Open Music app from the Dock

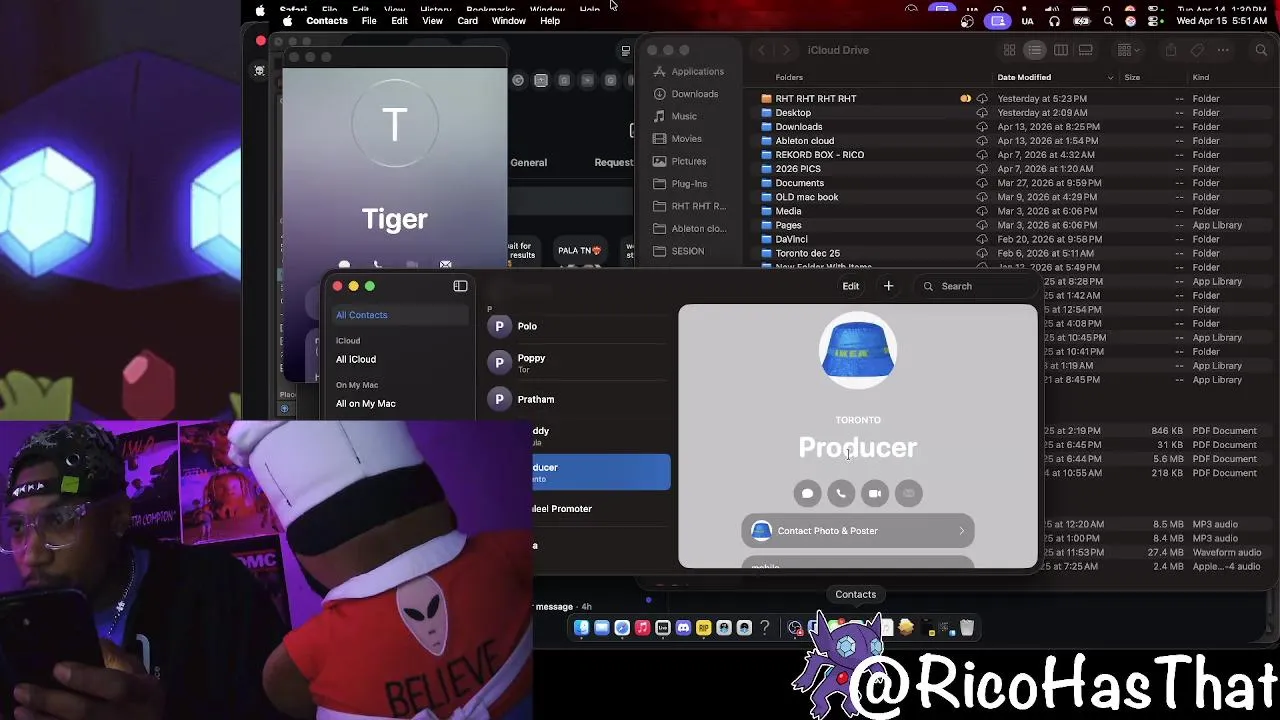coord(642,628)
